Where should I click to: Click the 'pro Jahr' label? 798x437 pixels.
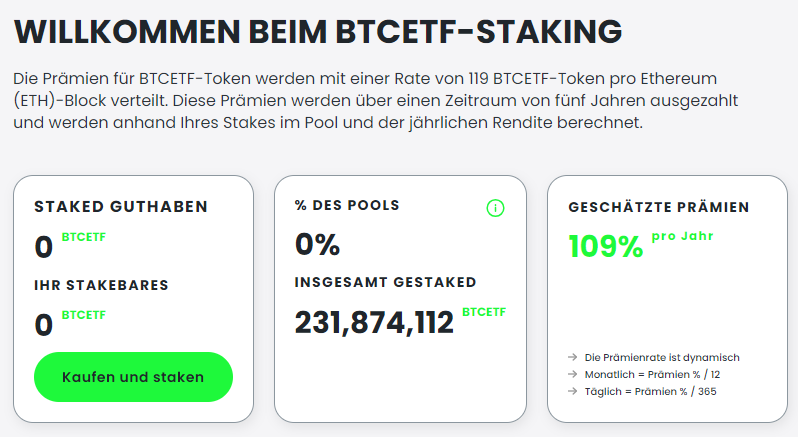(x=682, y=236)
